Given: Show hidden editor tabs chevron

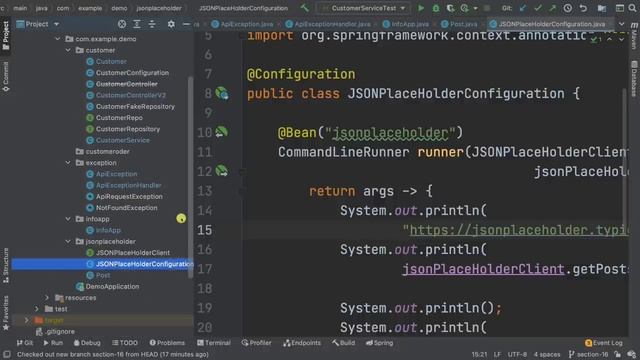Looking at the screenshot, I should (621, 24).
